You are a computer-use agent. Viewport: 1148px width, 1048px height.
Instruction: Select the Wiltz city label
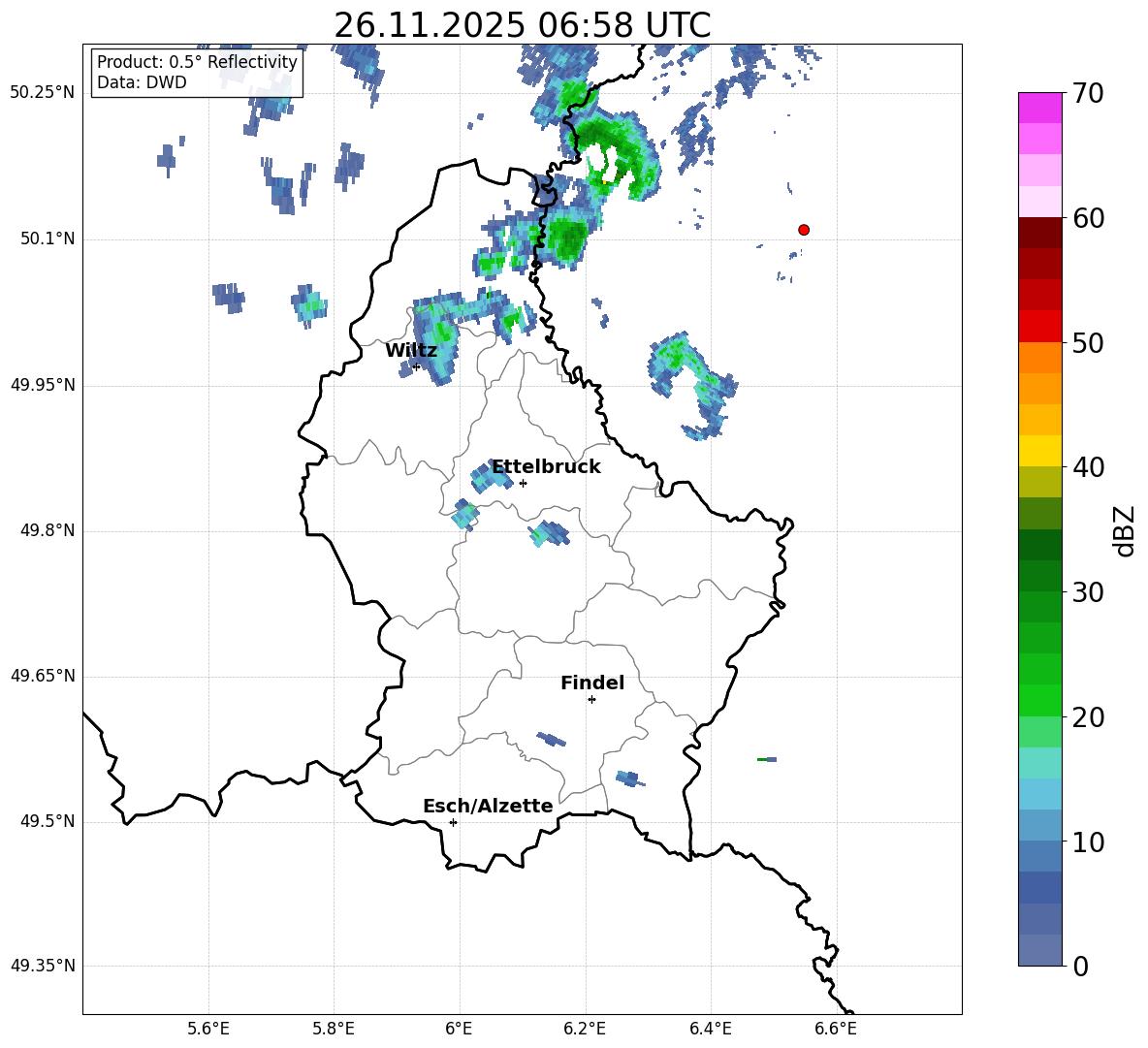click(x=411, y=351)
